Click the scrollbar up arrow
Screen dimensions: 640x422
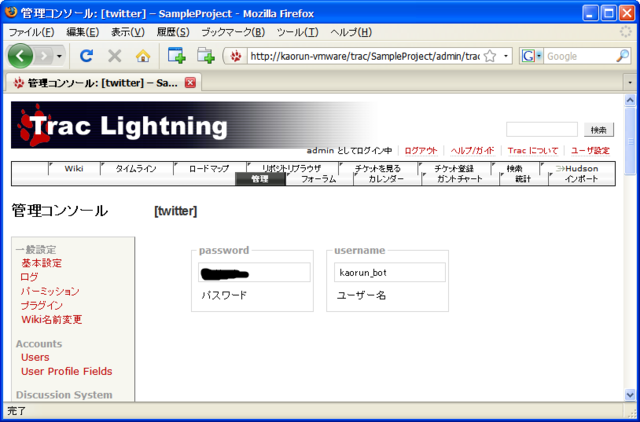pos(630,100)
